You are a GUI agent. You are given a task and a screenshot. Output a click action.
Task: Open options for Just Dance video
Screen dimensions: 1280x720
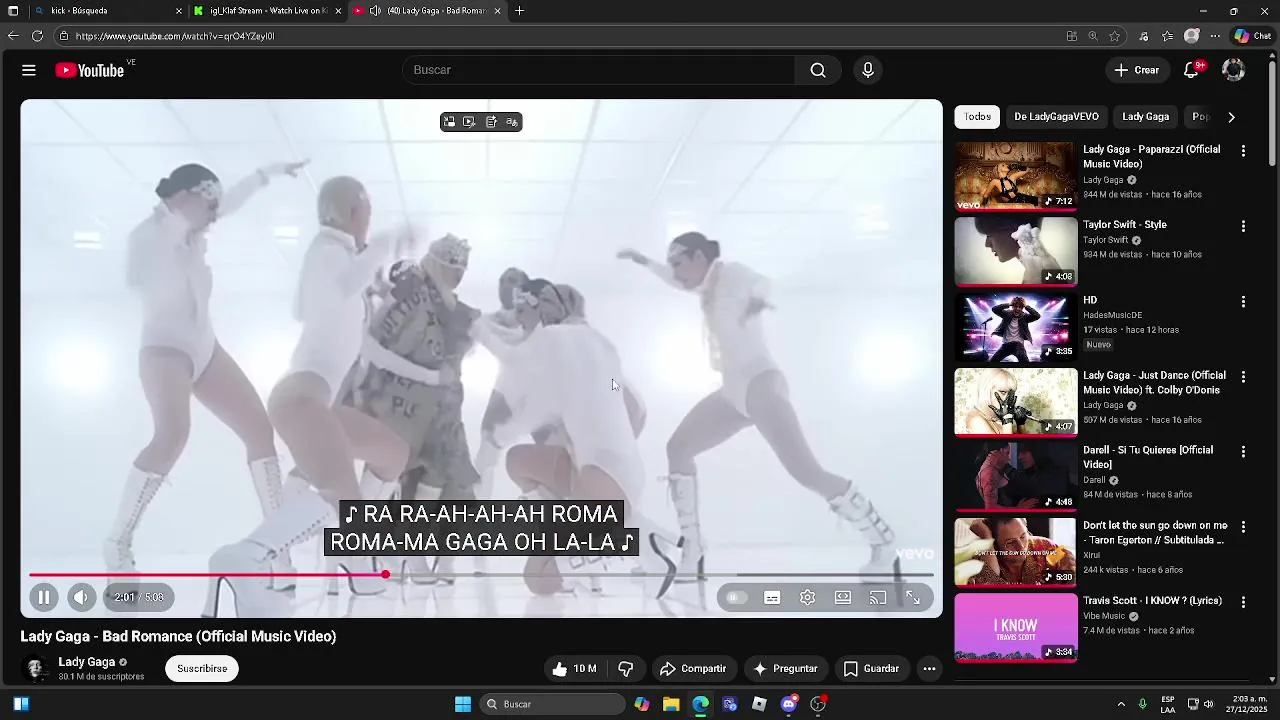(x=1243, y=377)
